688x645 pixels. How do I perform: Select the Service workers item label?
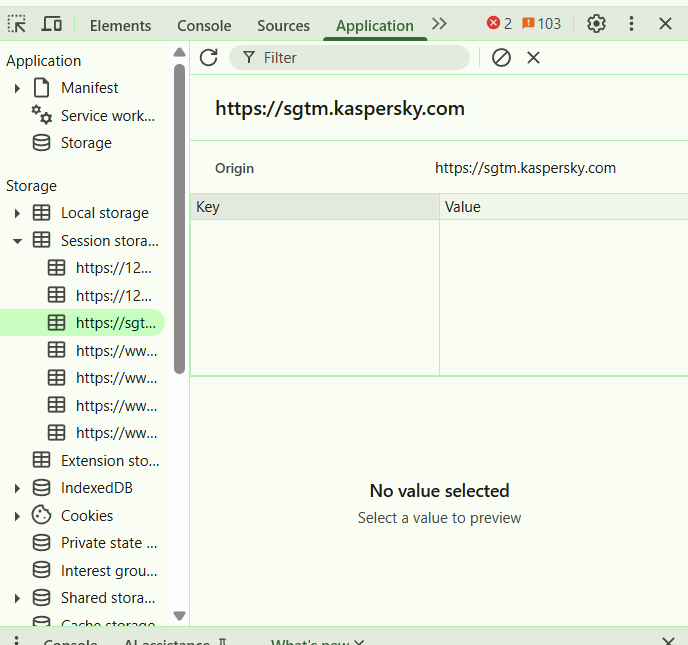pyautogui.click(x=108, y=116)
